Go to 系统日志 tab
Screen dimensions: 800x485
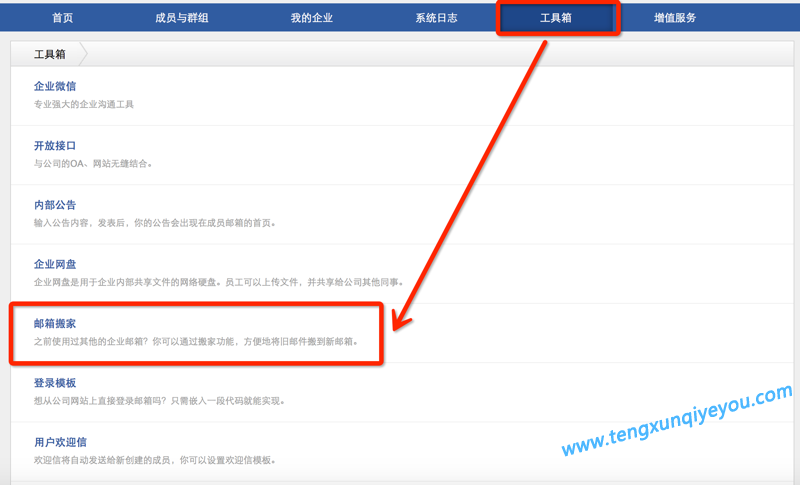436,18
